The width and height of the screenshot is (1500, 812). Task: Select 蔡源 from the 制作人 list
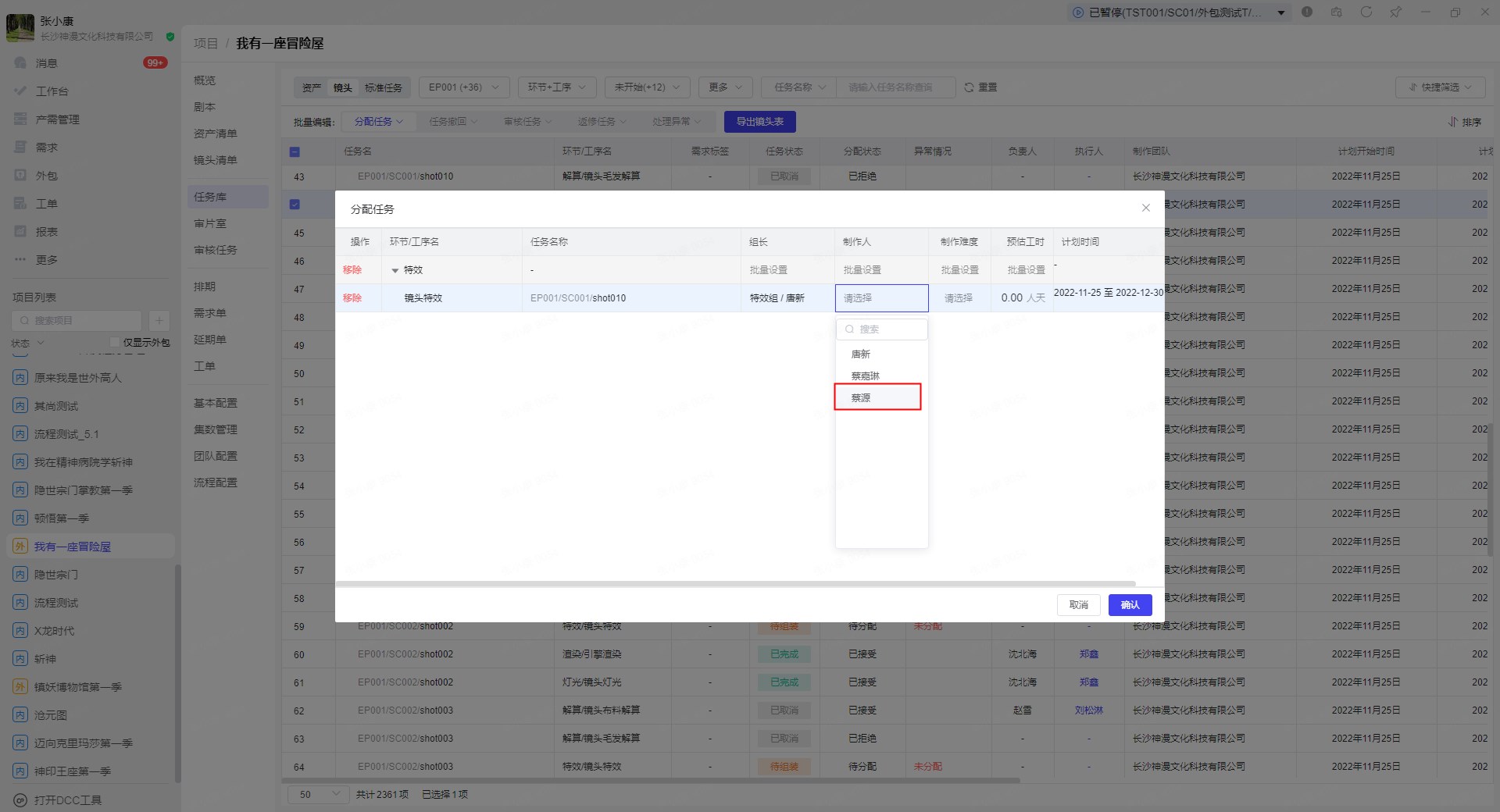click(x=861, y=397)
